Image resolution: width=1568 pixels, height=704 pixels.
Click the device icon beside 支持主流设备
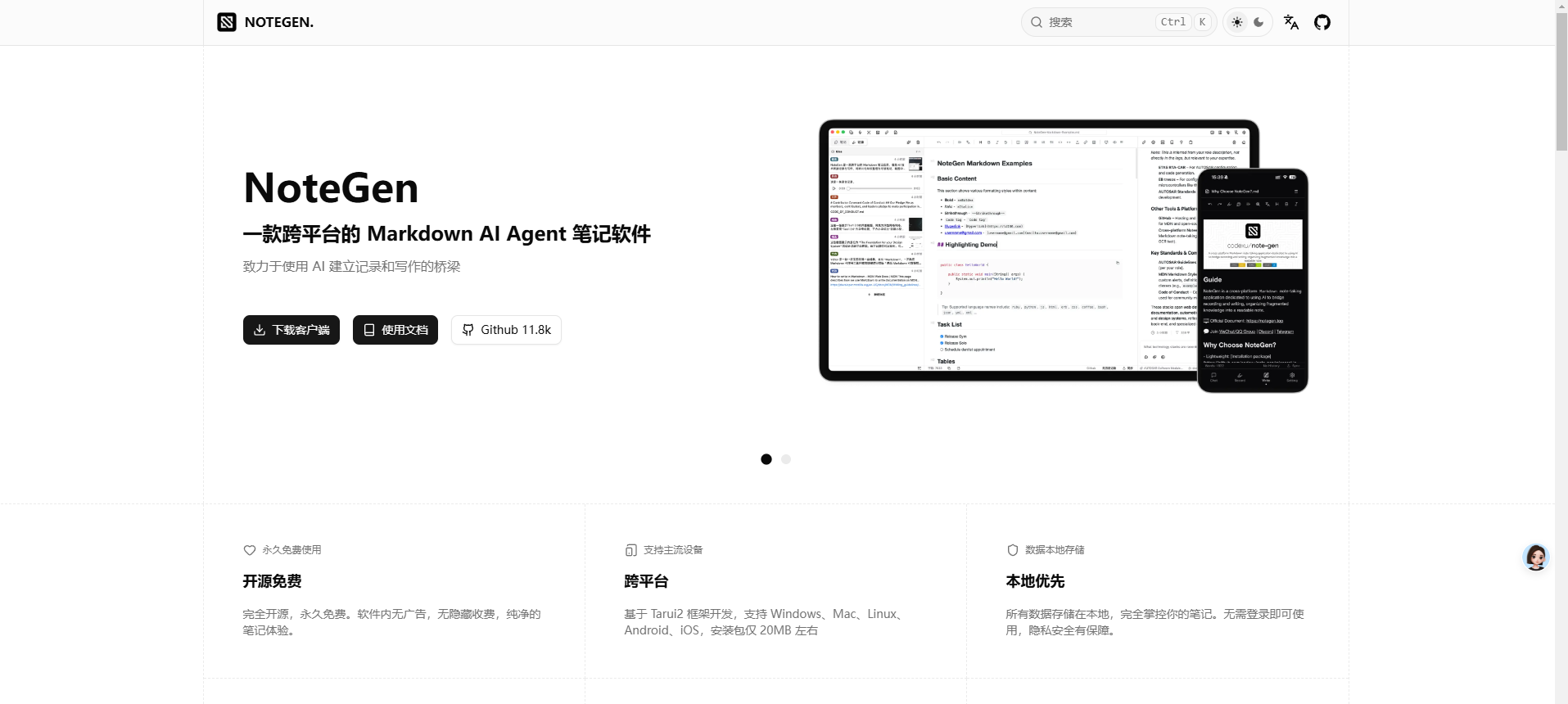pos(631,550)
